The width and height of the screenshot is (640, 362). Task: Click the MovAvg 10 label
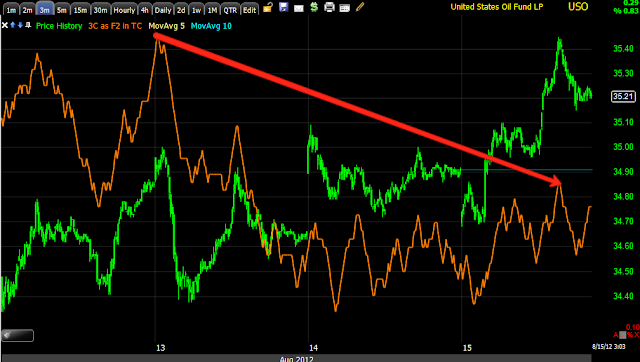[211, 26]
